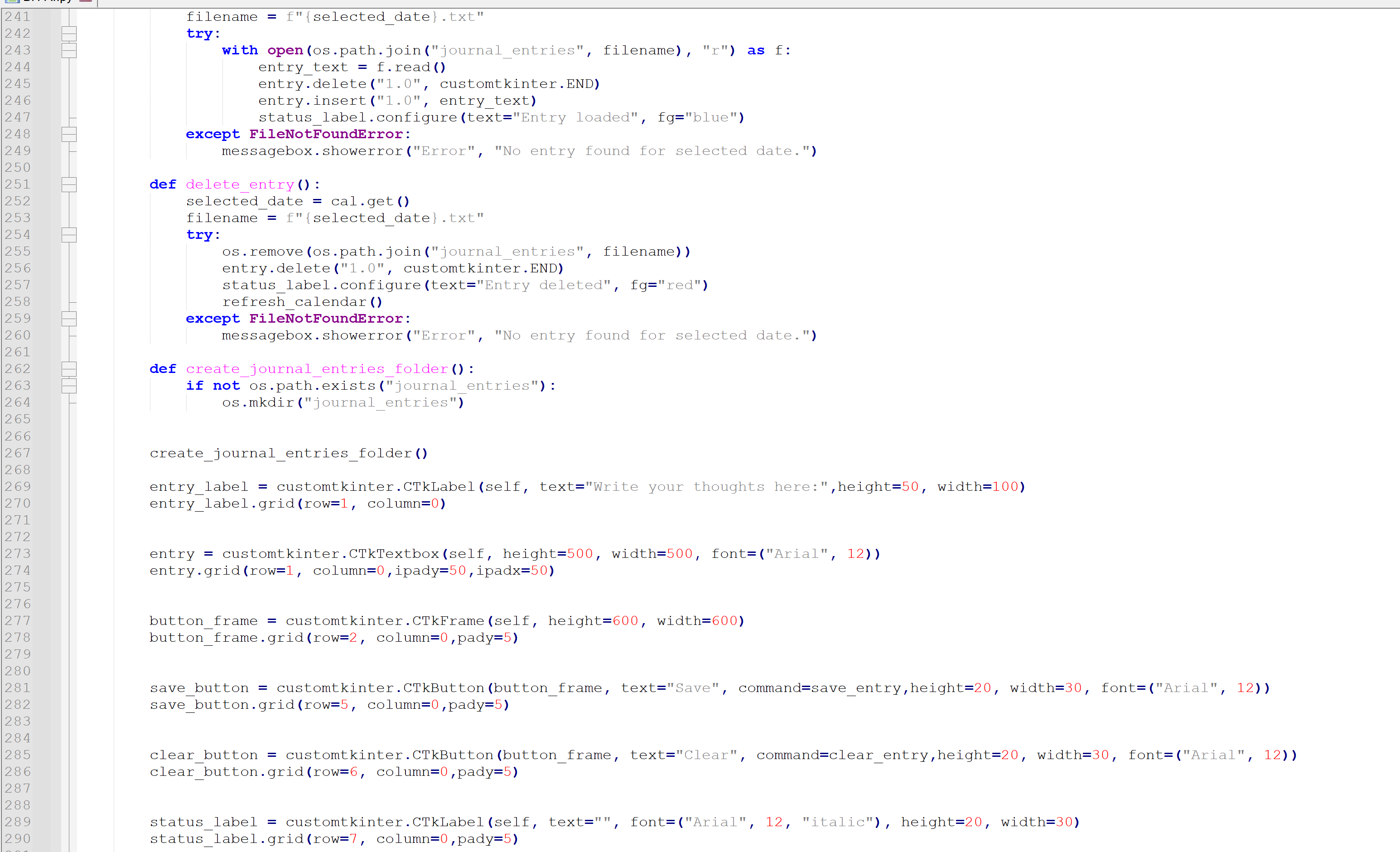
Task: Collapse the create_journal_entries_folder function fold marker
Action: click(69, 369)
